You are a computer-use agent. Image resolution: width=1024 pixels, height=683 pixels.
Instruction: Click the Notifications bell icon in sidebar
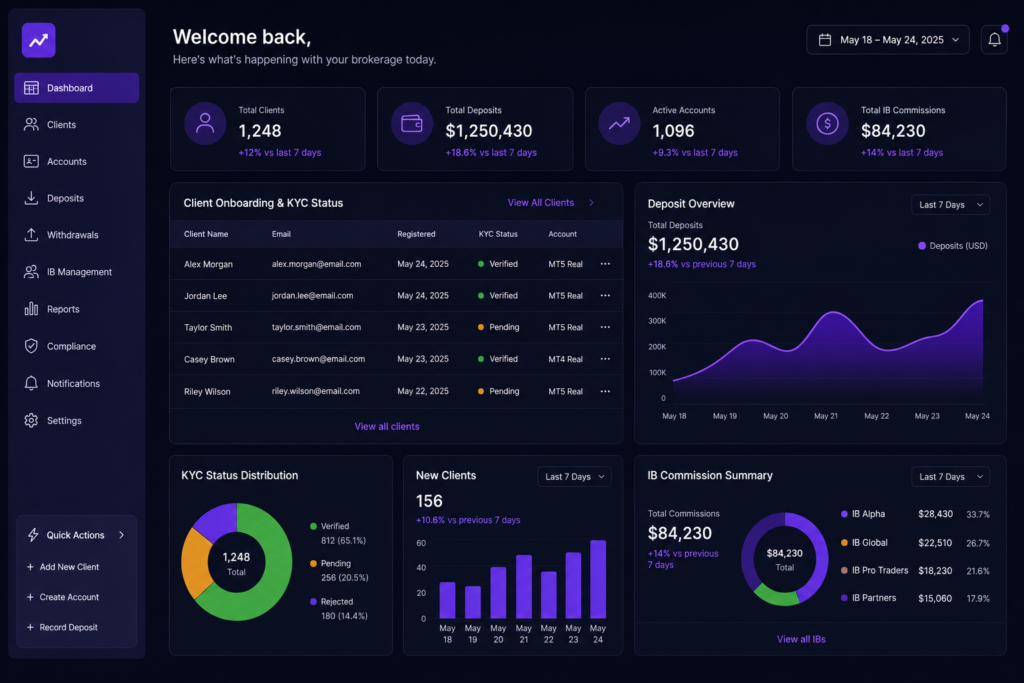click(x=31, y=383)
